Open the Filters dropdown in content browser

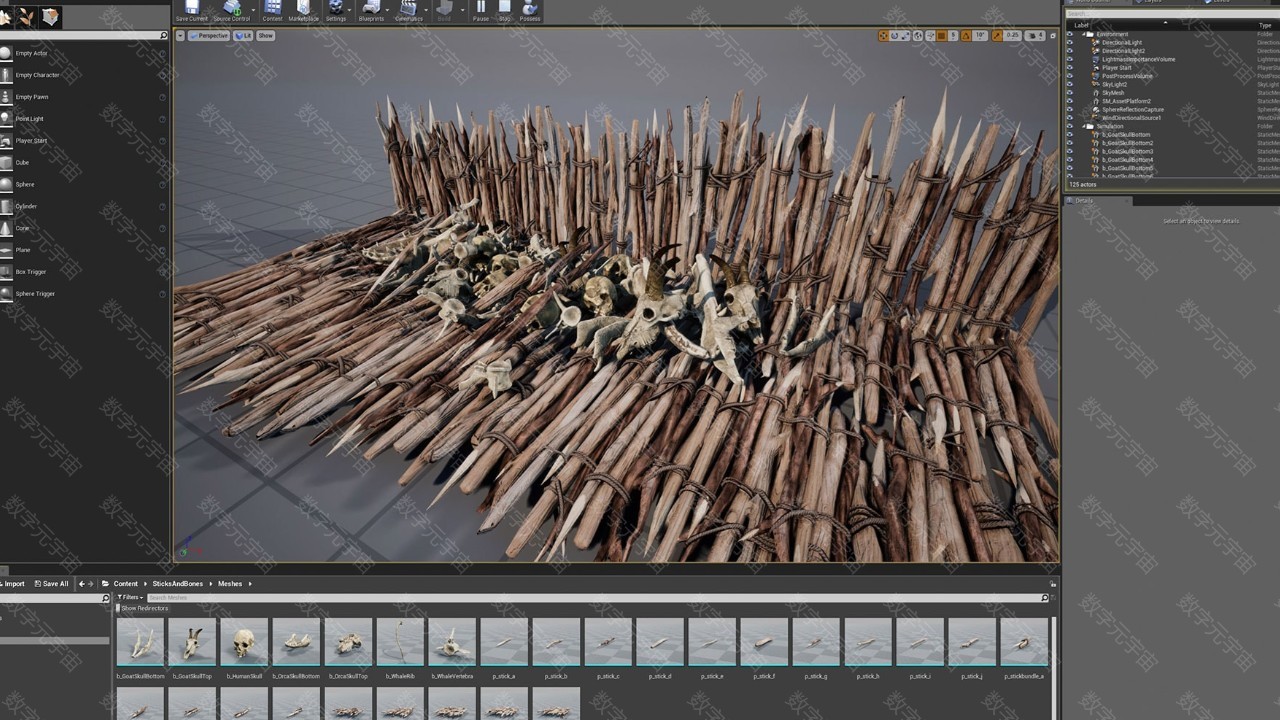click(130, 597)
